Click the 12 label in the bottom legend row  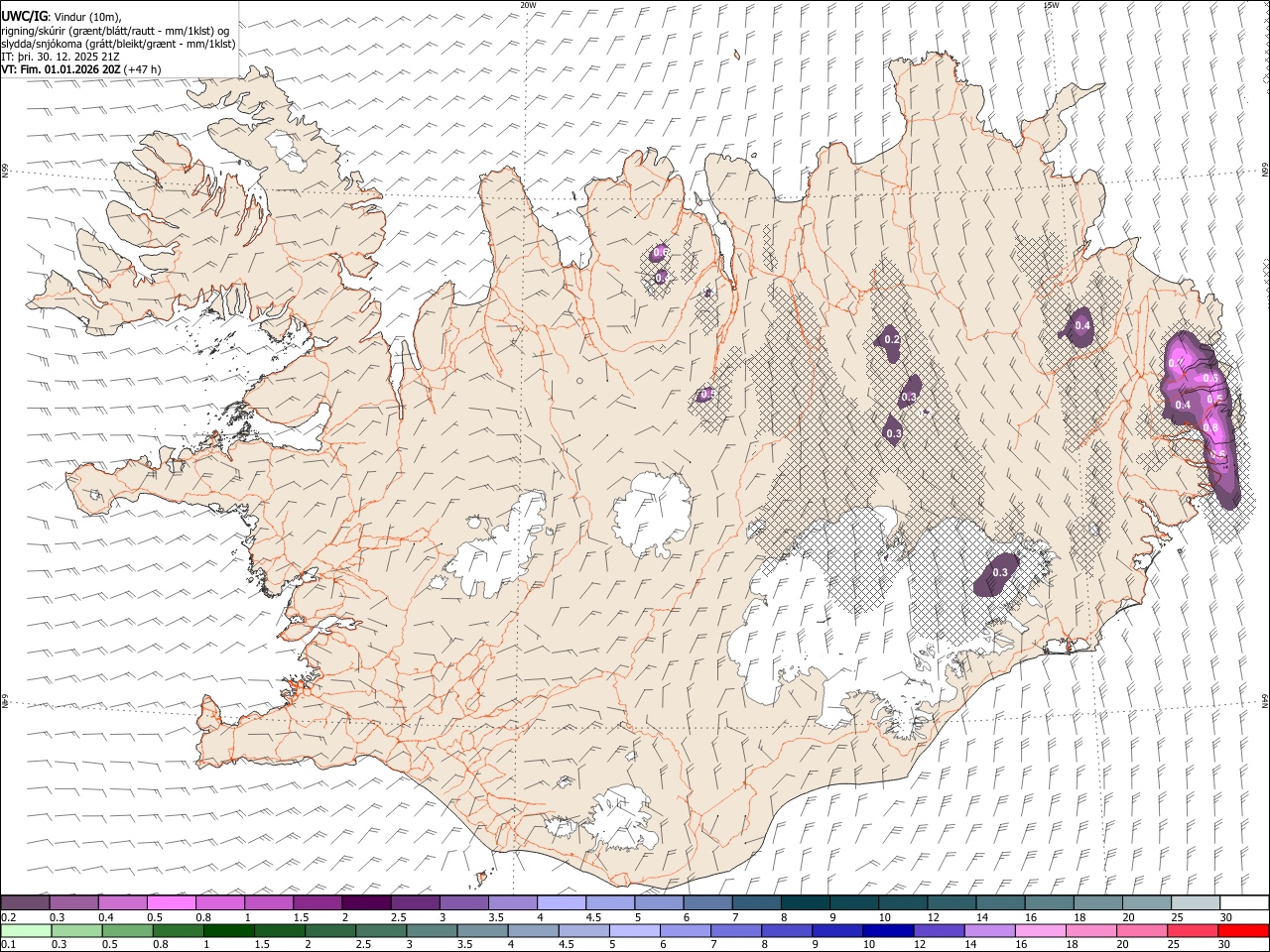[920, 945]
